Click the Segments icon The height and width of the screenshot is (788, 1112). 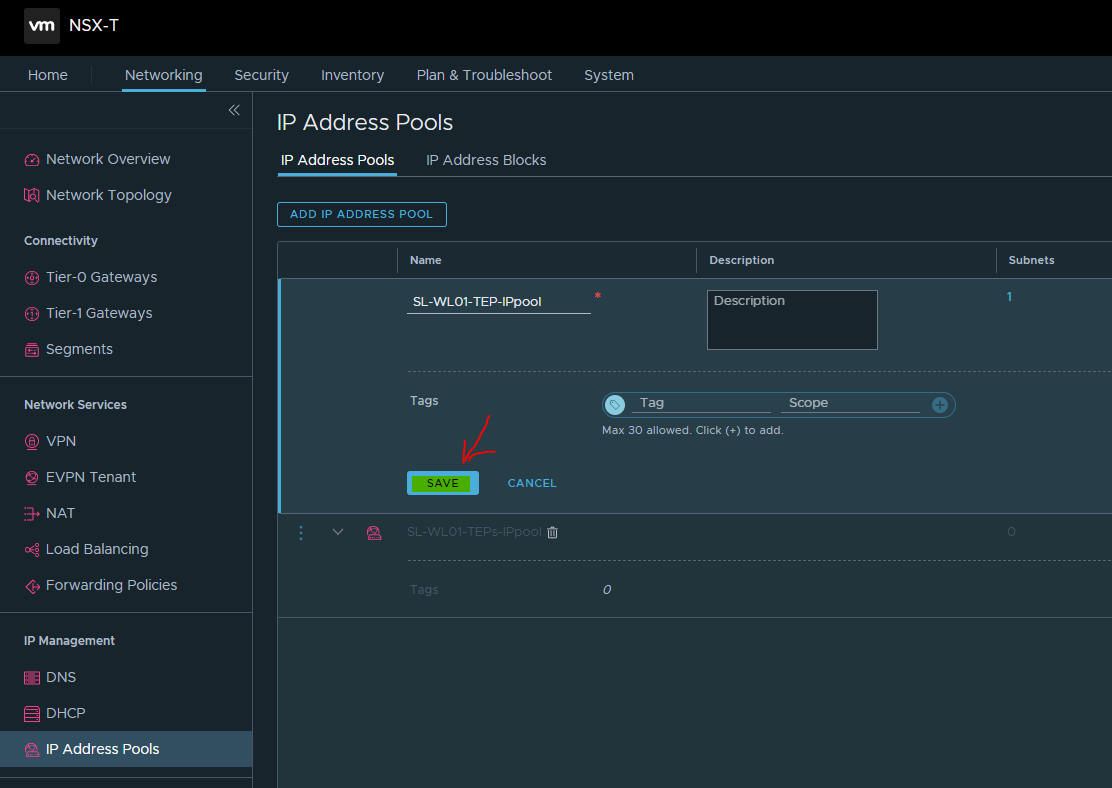(x=32, y=350)
